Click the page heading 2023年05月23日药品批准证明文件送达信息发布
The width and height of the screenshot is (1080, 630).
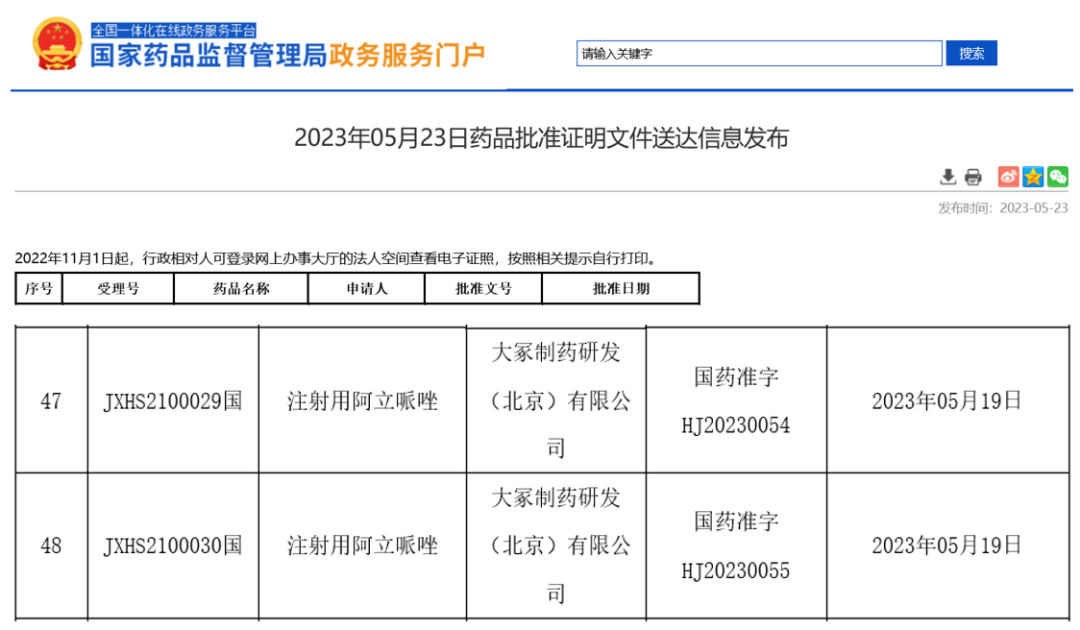541,138
